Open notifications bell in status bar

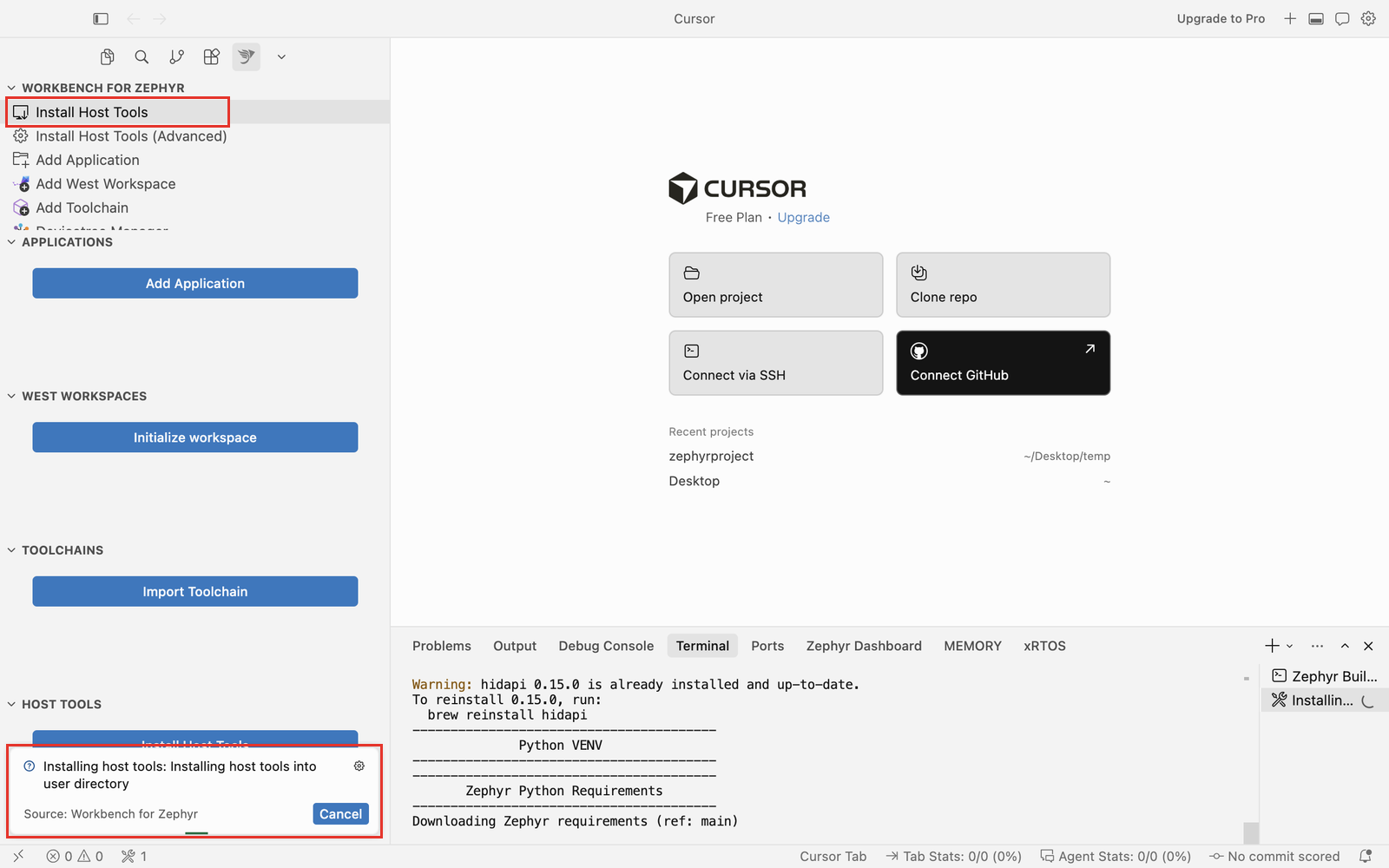point(1366,856)
